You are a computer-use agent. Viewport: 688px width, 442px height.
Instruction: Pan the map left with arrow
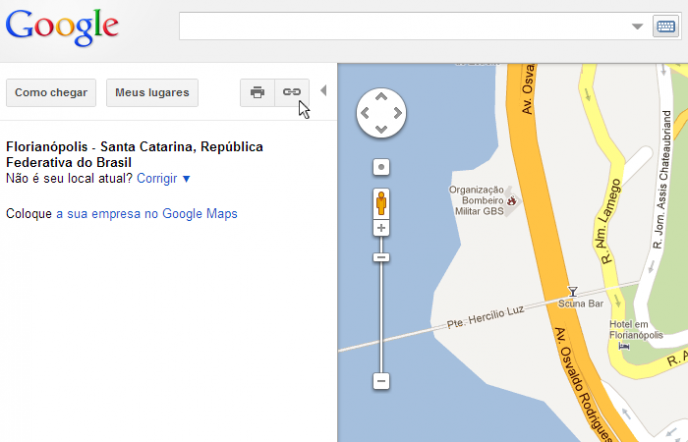coord(365,113)
